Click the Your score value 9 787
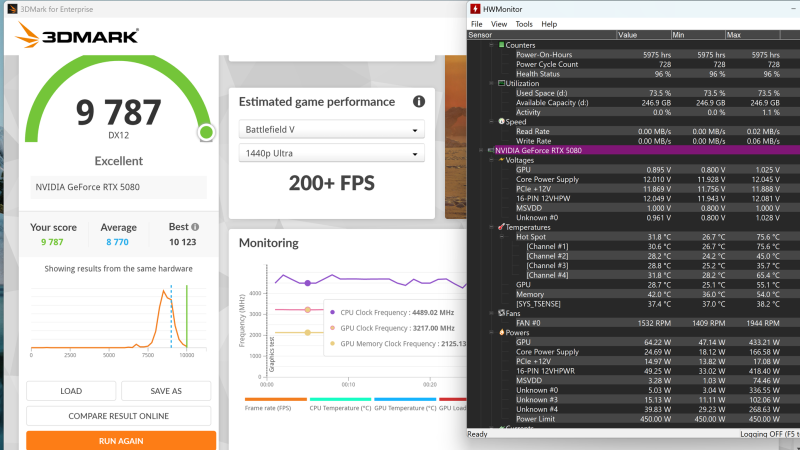 pyautogui.click(x=52, y=242)
